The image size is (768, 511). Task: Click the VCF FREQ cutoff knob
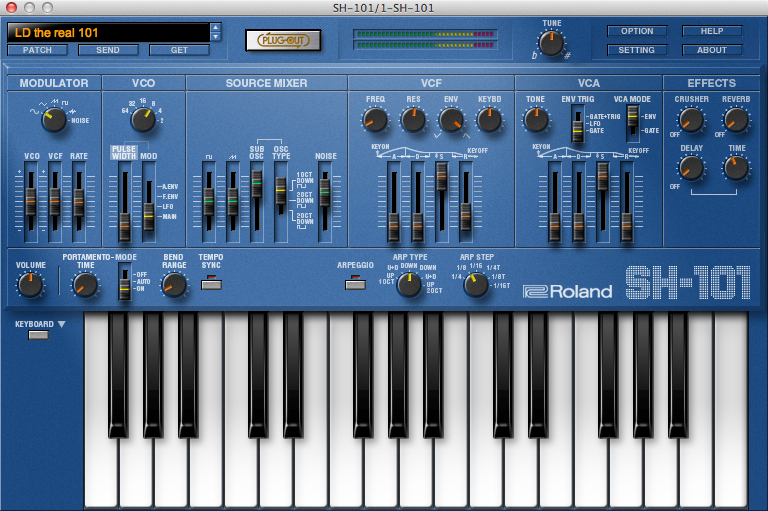click(375, 121)
